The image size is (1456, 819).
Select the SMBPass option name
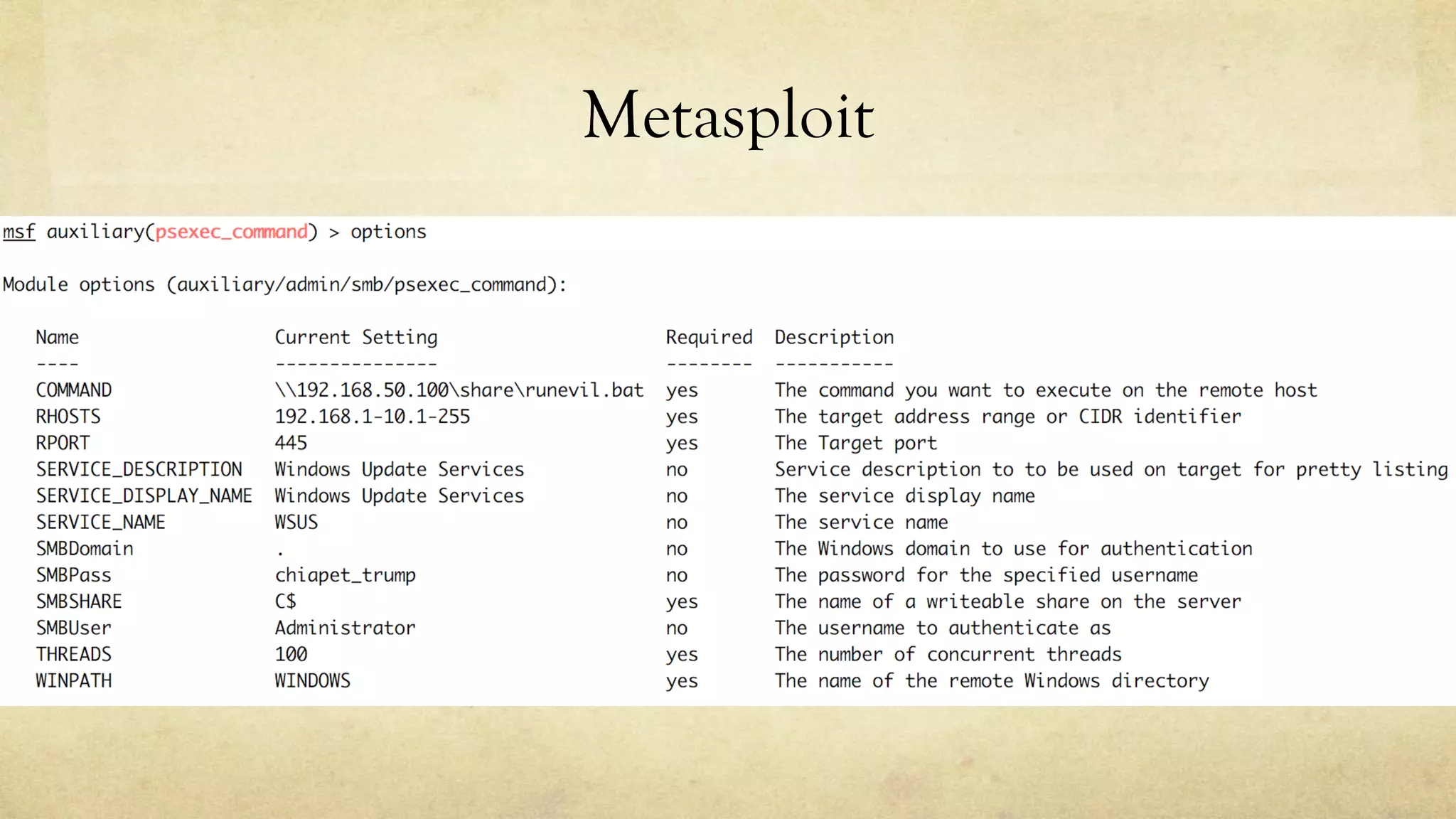(x=74, y=575)
